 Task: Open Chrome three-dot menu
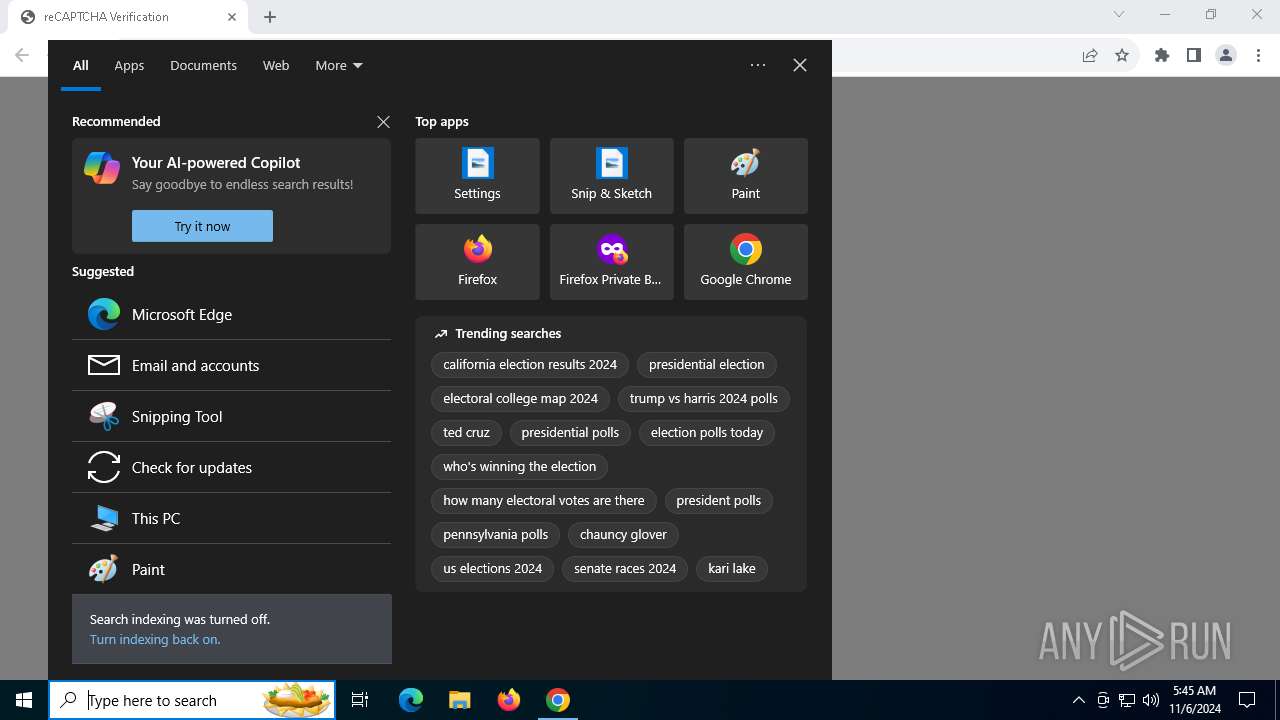(x=1258, y=55)
